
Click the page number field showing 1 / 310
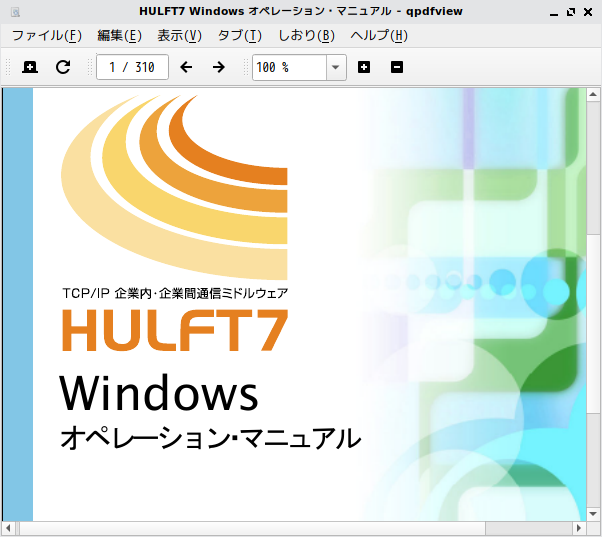click(x=132, y=67)
